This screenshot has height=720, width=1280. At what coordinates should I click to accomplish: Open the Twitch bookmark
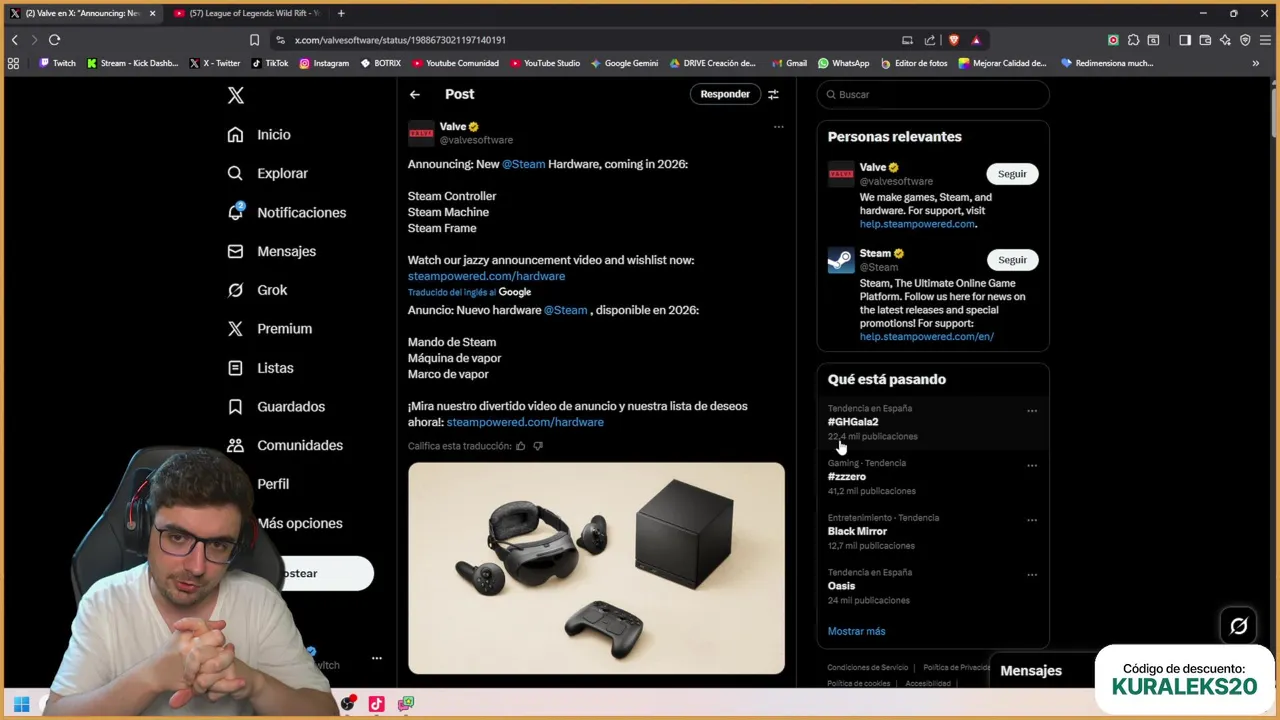click(57, 63)
